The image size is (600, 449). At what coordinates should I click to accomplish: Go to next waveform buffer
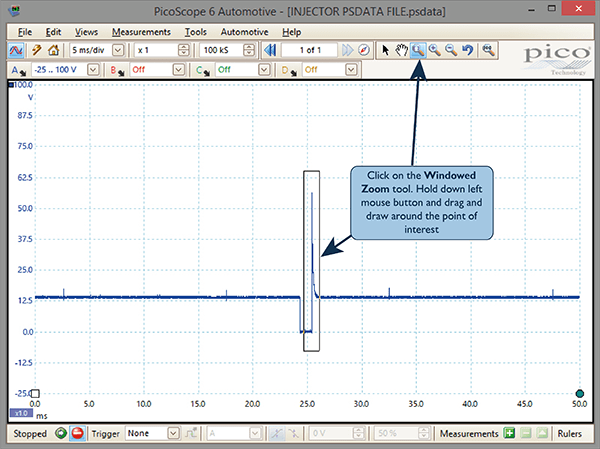[x=347, y=50]
